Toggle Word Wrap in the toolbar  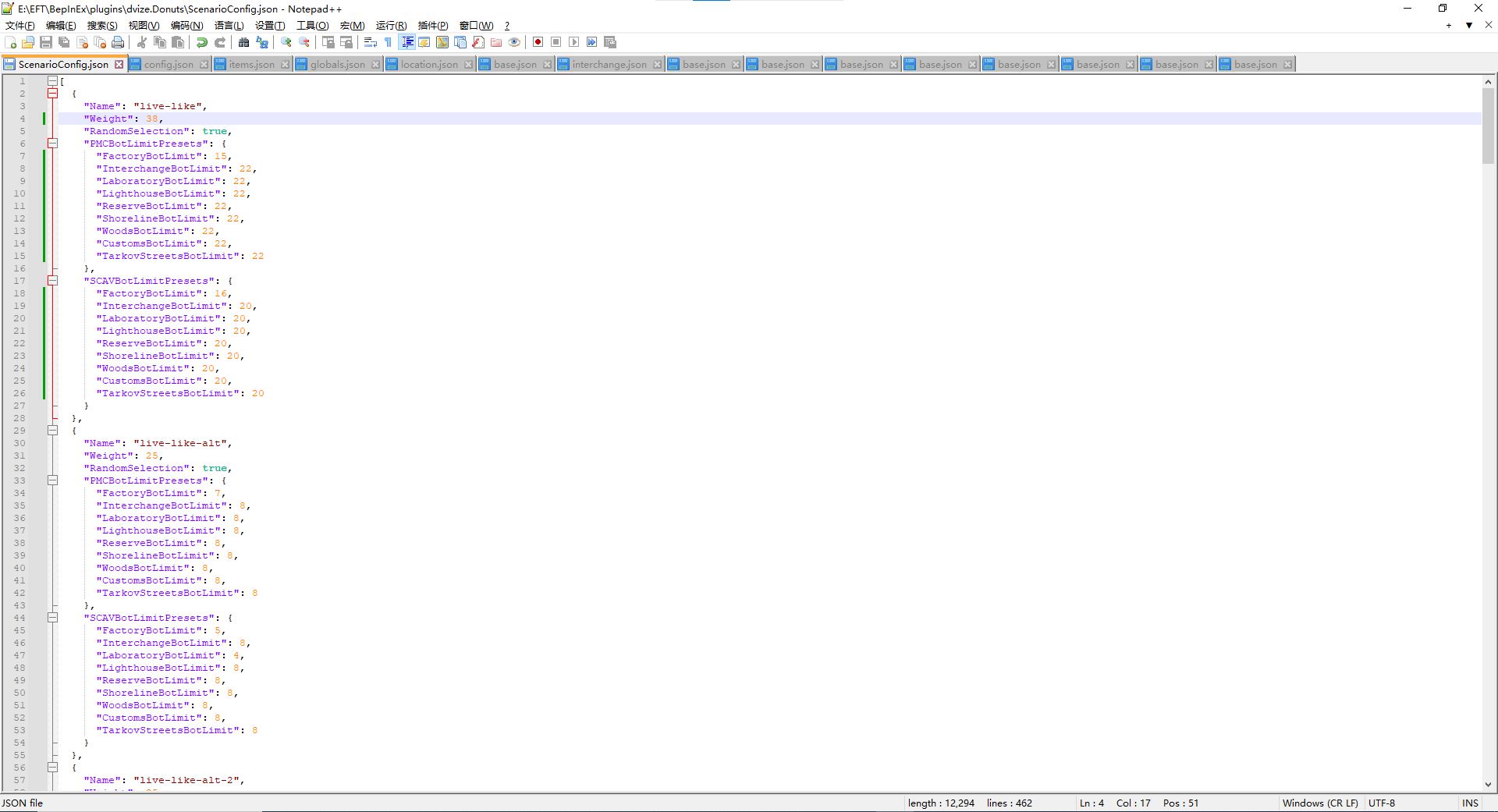pos(371,42)
